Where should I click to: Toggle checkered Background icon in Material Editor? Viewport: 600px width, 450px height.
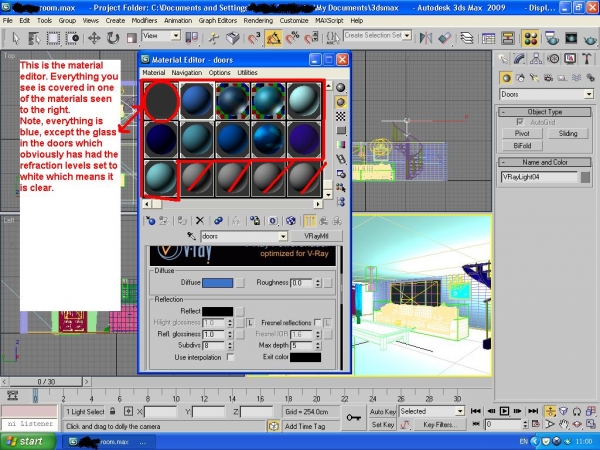(x=341, y=116)
